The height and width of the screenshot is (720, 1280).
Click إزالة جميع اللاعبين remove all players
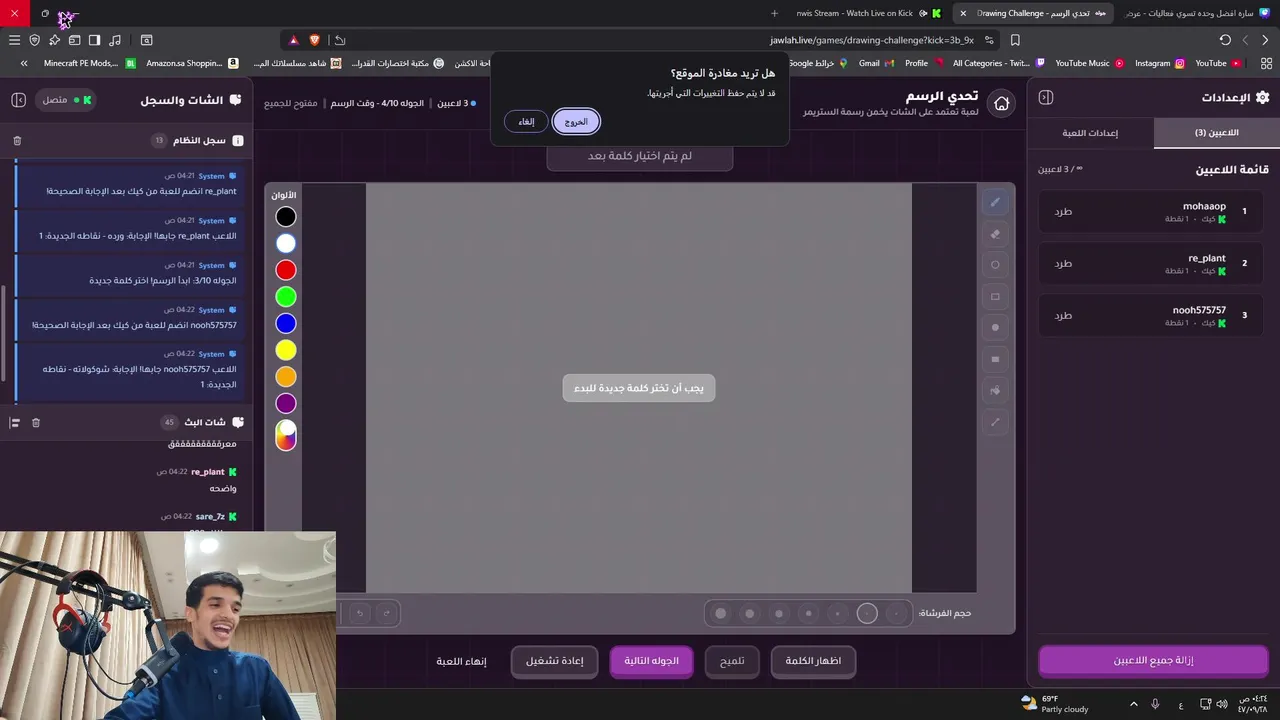pyautogui.click(x=1153, y=661)
